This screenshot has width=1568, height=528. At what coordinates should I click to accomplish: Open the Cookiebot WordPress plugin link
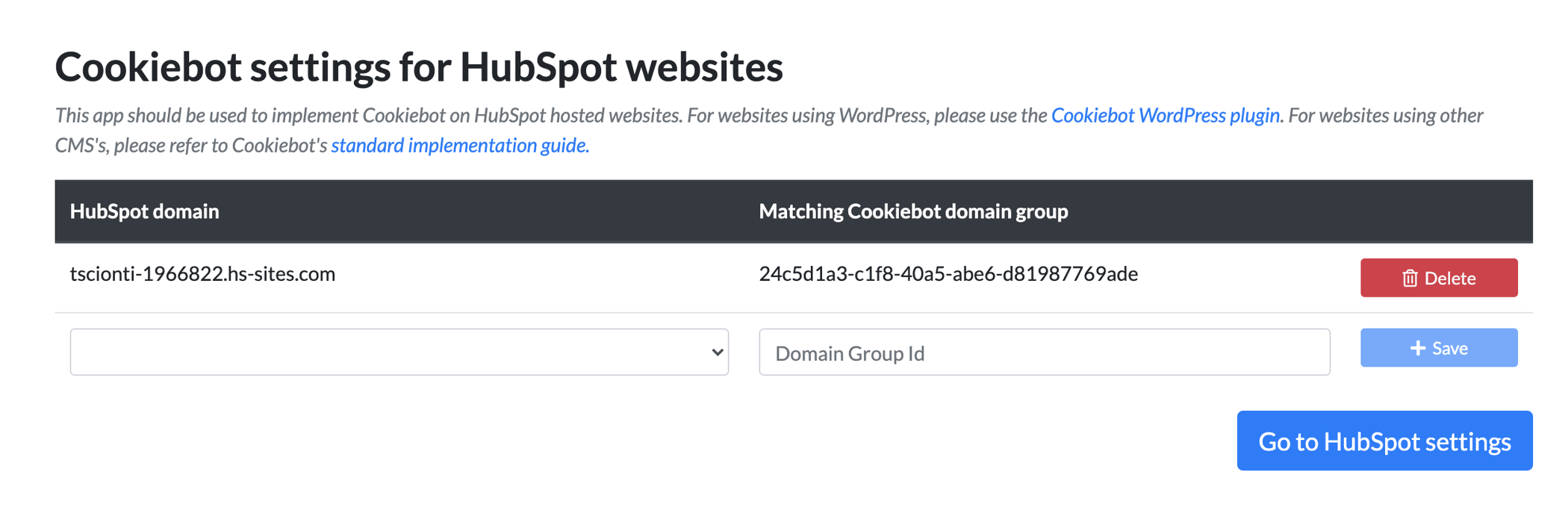(1165, 115)
